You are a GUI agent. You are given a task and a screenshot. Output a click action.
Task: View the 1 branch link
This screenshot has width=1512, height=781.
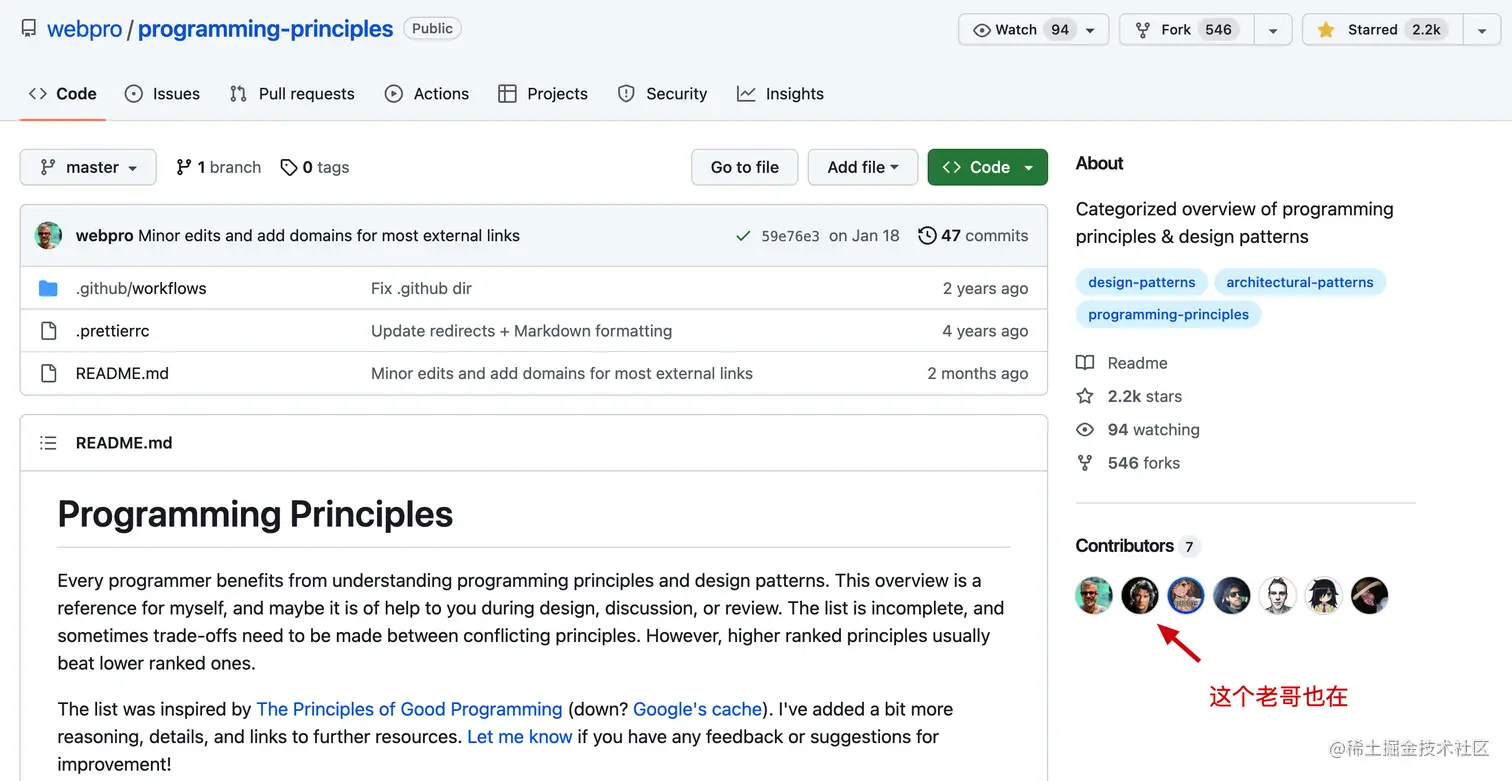click(218, 167)
